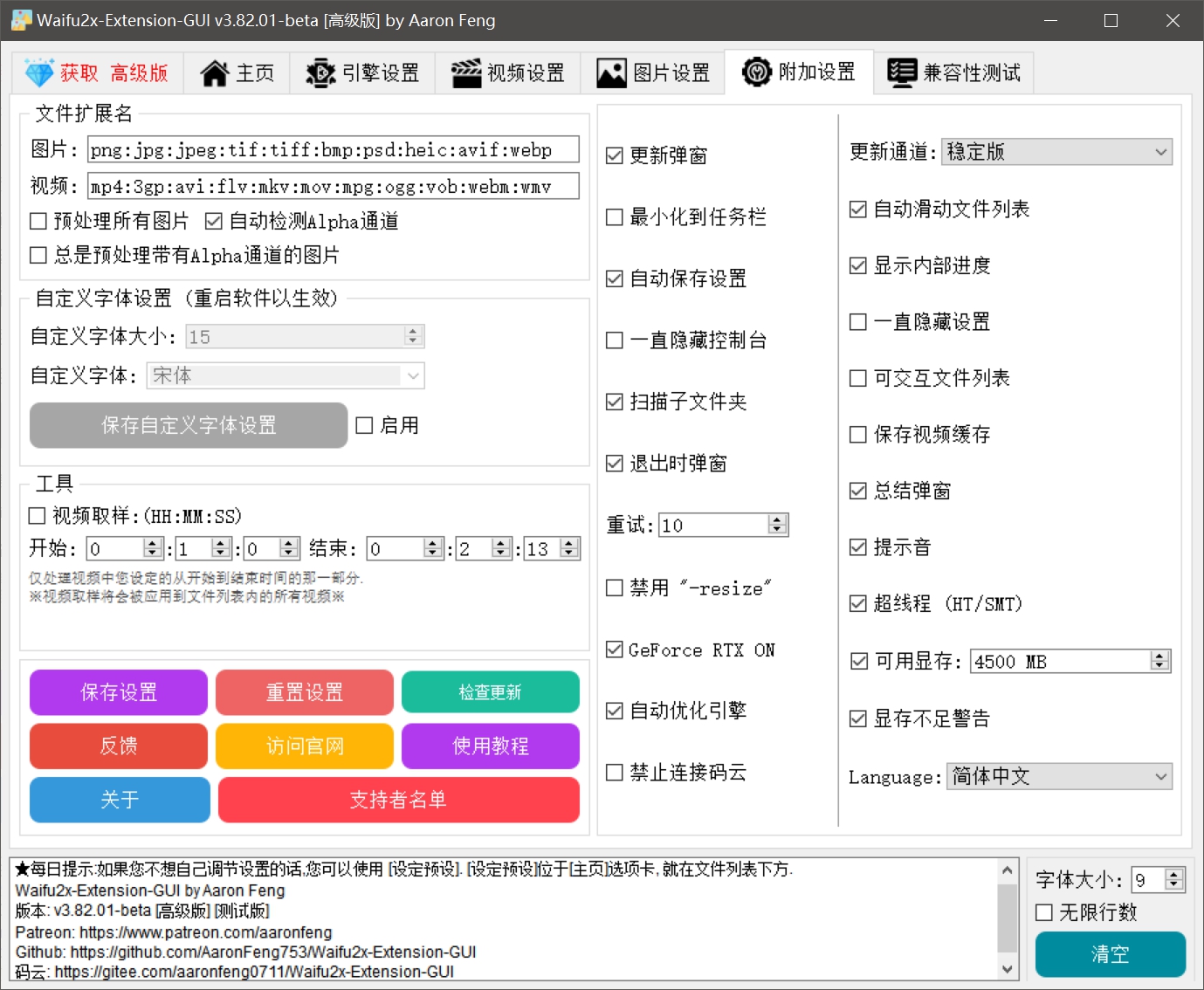This screenshot has width=1204, height=990.
Task: Toggle 显存不足警告 checkbox
Action: pos(920,719)
